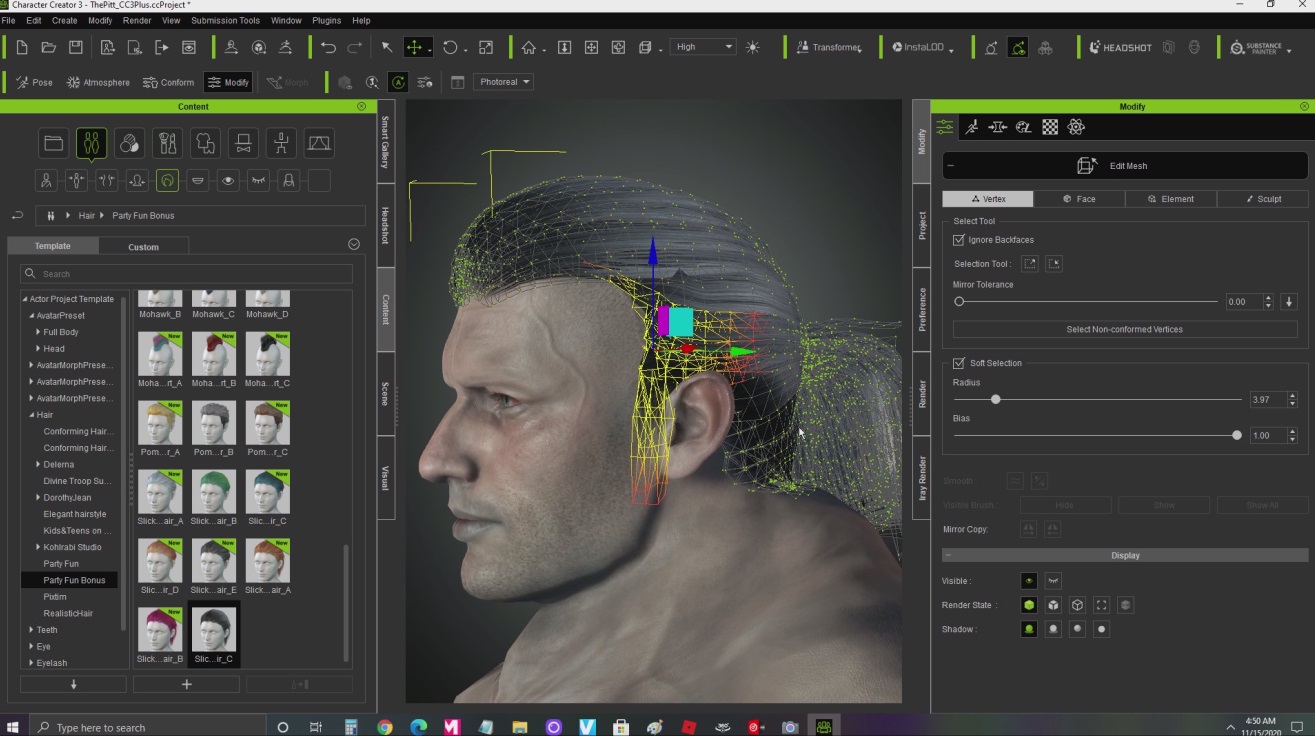1315x736 pixels.
Task: Open the Cloth category icon in Content
Action: point(205,143)
